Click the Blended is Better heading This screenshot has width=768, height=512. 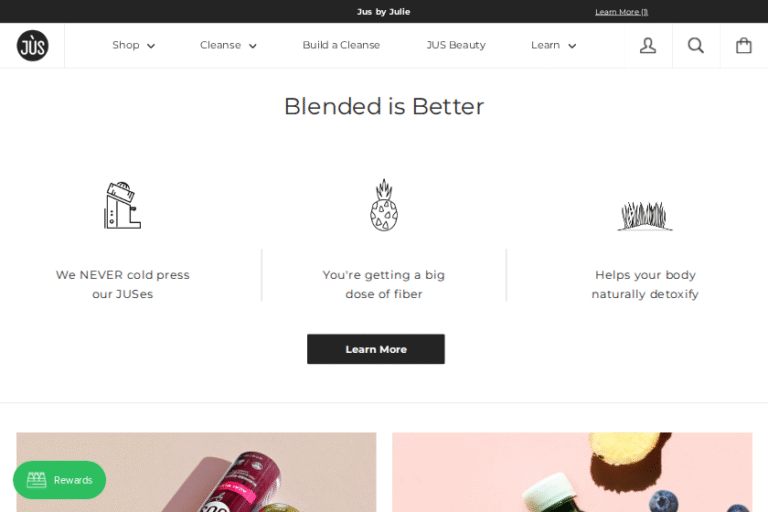[384, 106]
